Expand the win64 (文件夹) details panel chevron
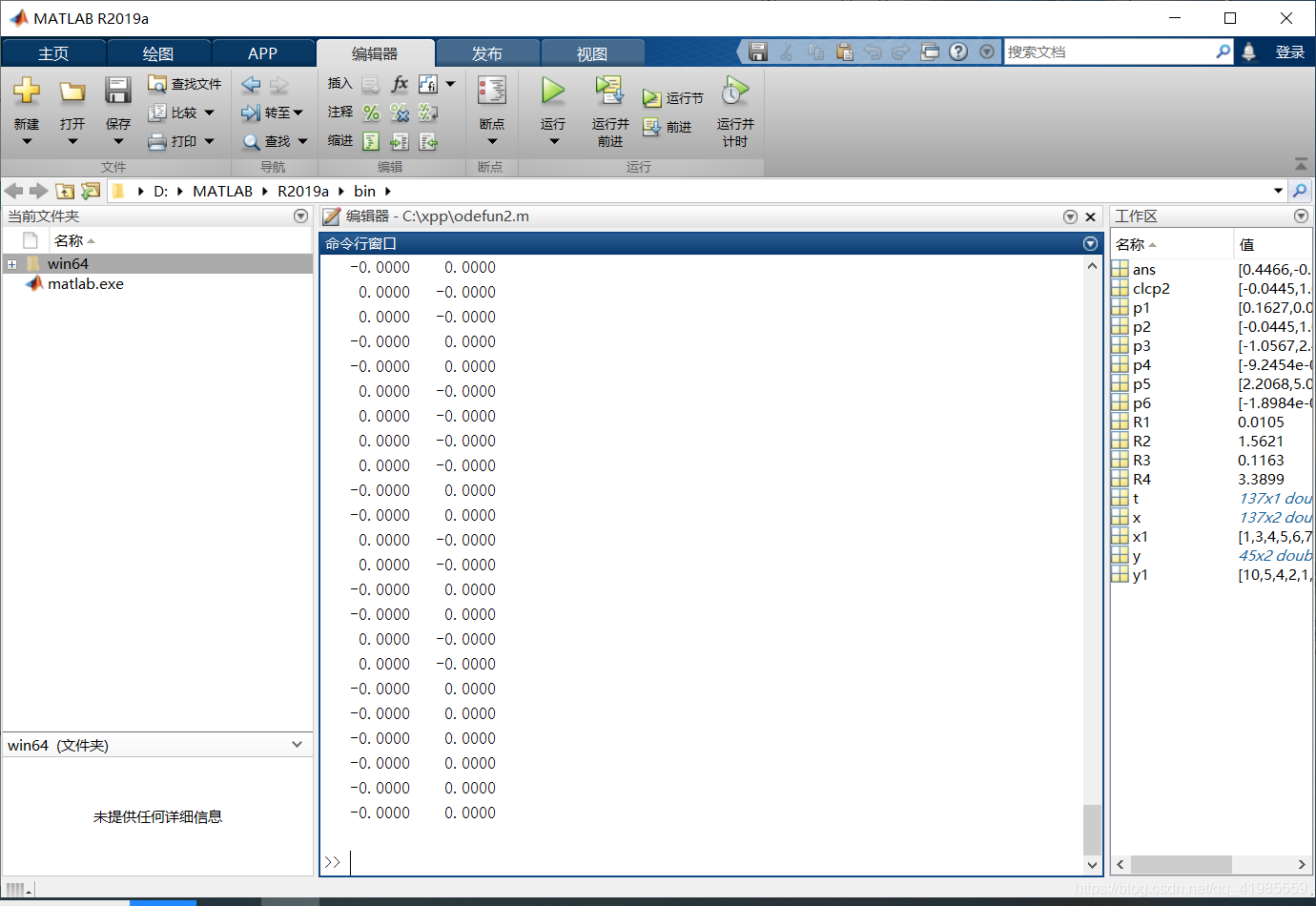The width and height of the screenshot is (1316, 906). pos(298,745)
